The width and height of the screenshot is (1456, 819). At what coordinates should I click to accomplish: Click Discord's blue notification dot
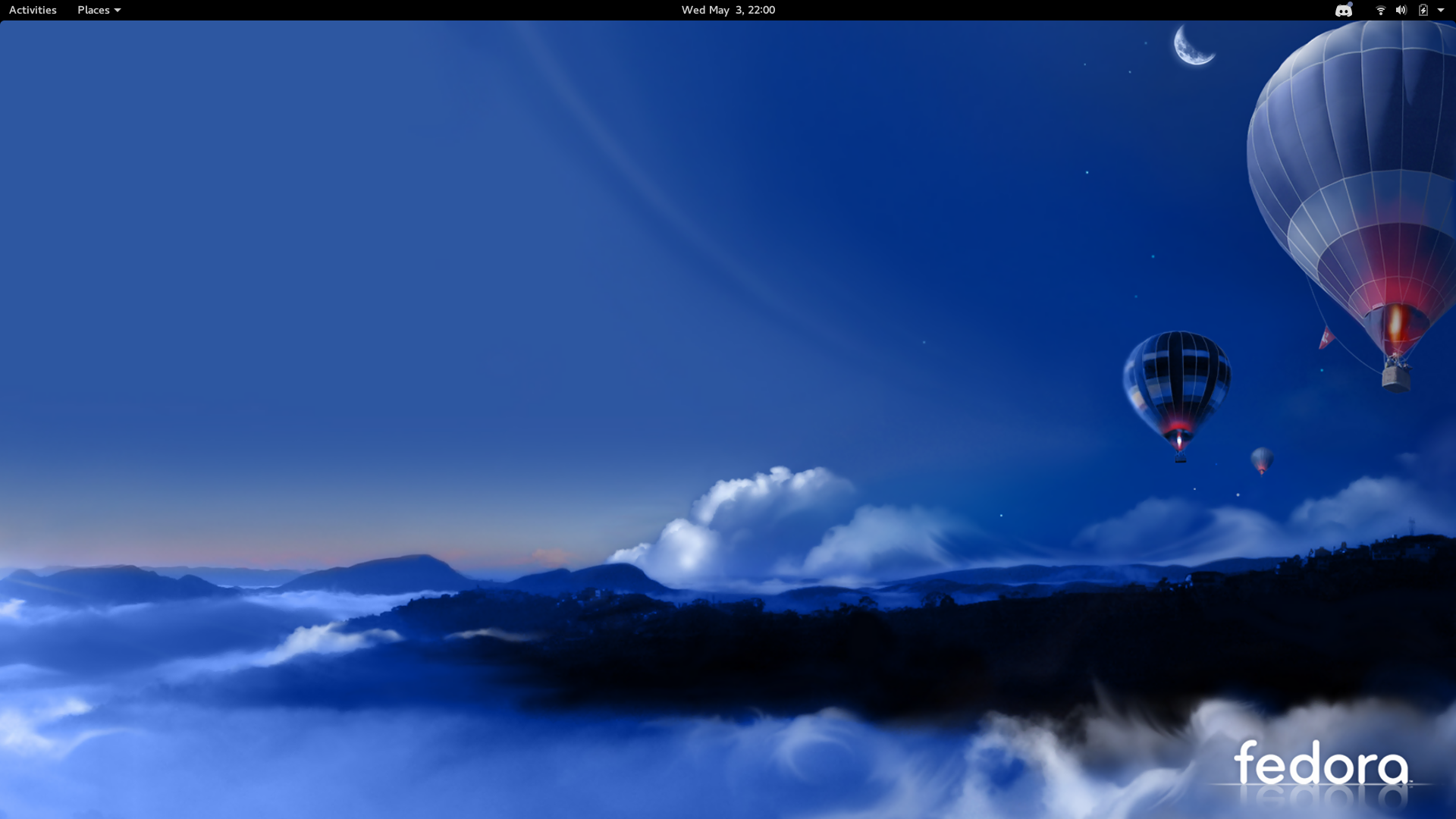pyautogui.click(x=1351, y=5)
